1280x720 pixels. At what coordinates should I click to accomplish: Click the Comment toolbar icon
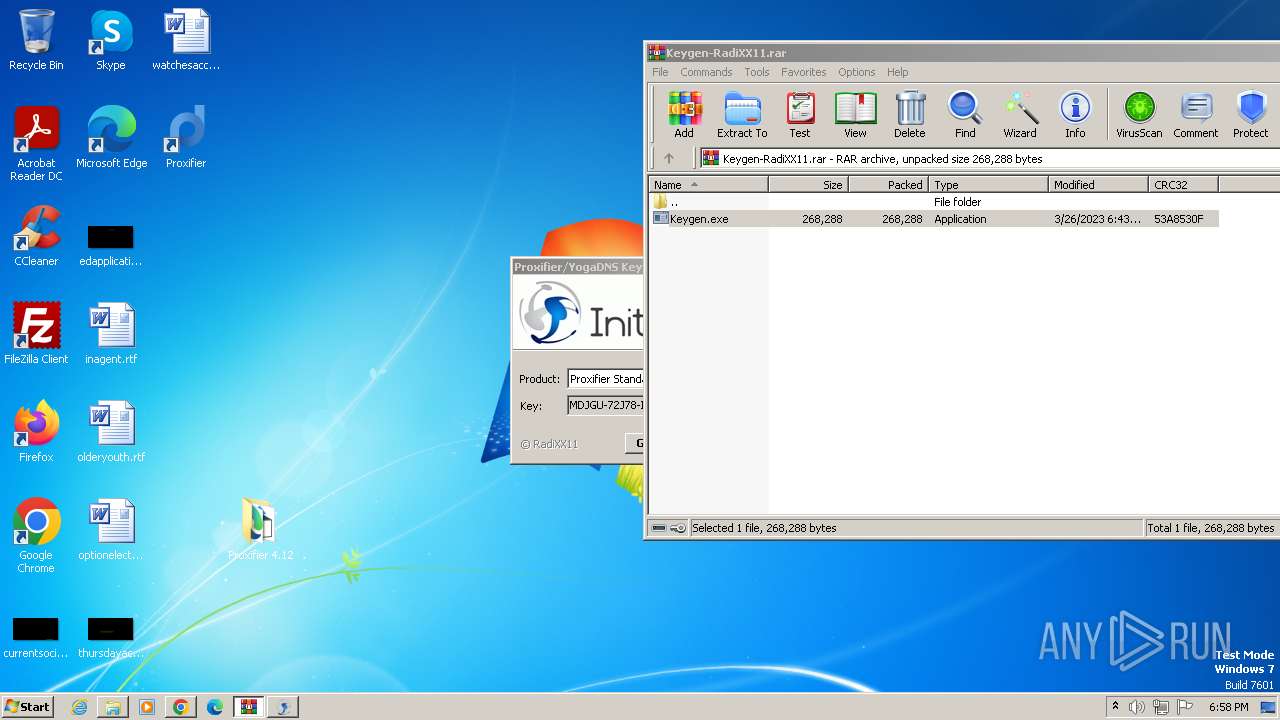(1196, 115)
